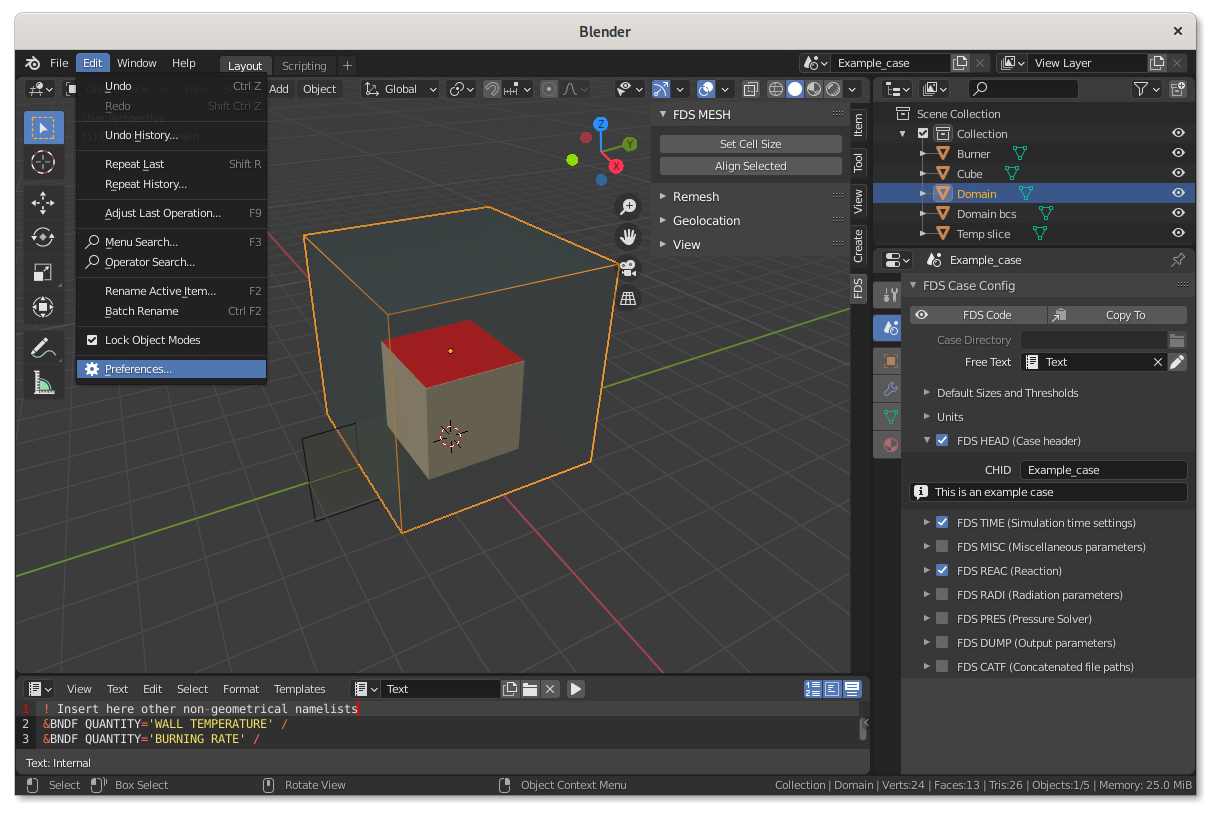Image resolution: width=1215 pixels, height=814 pixels.
Task: Select Undo History... in Edit menu
Action: [172, 135]
